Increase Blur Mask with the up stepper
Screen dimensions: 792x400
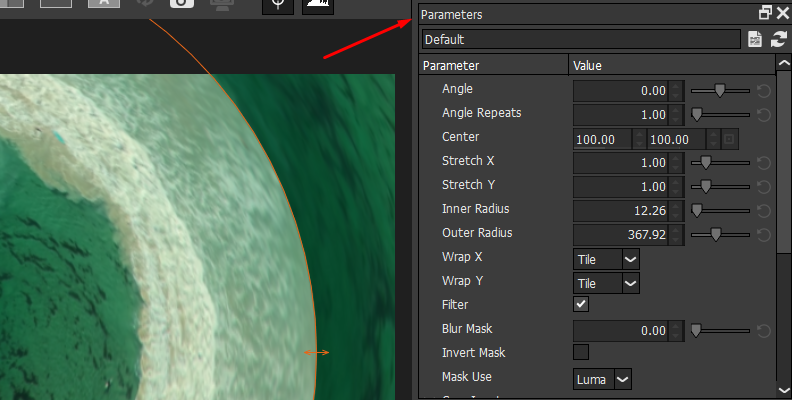pos(676,326)
